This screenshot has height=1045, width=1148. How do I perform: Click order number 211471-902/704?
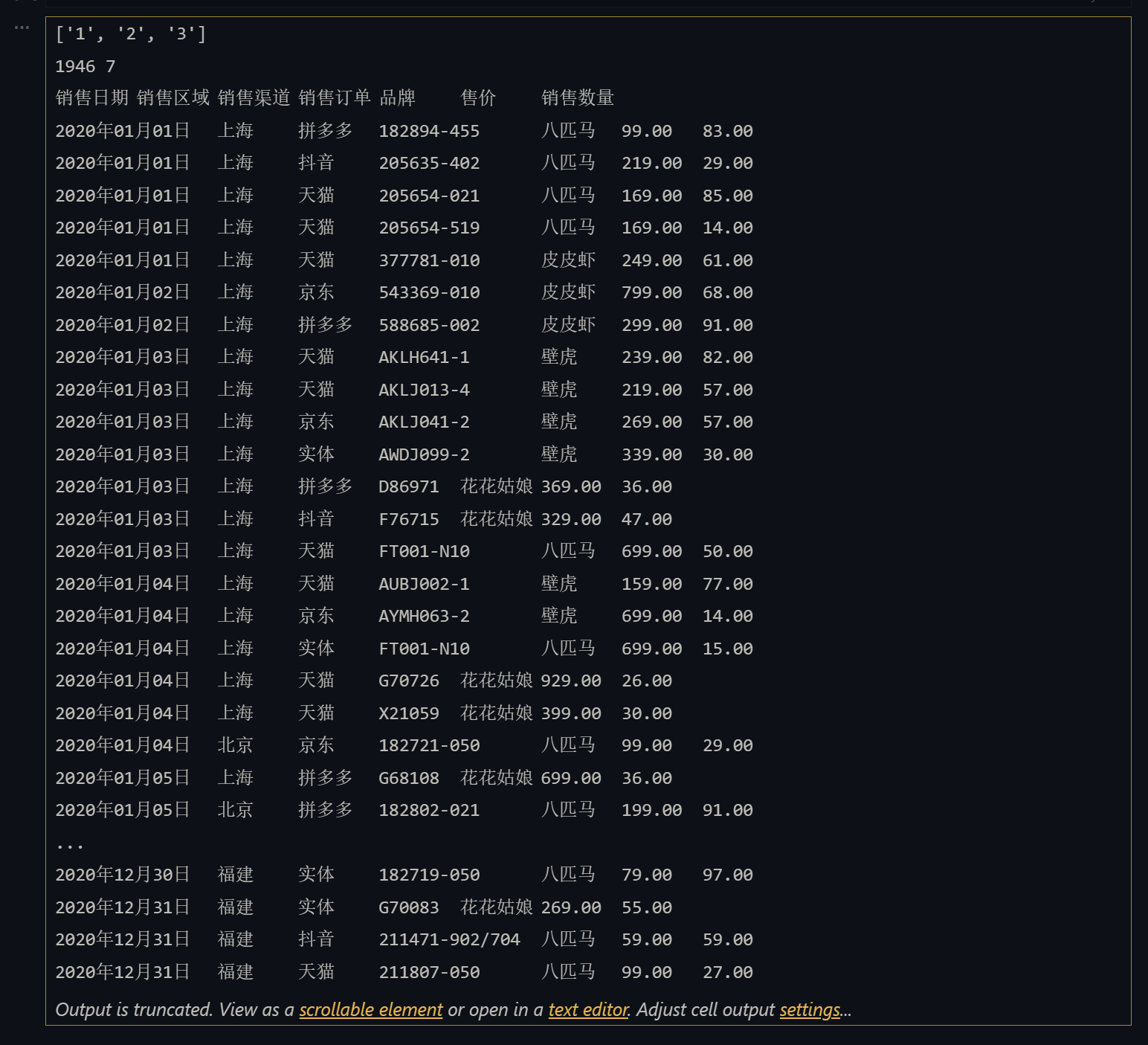click(449, 940)
